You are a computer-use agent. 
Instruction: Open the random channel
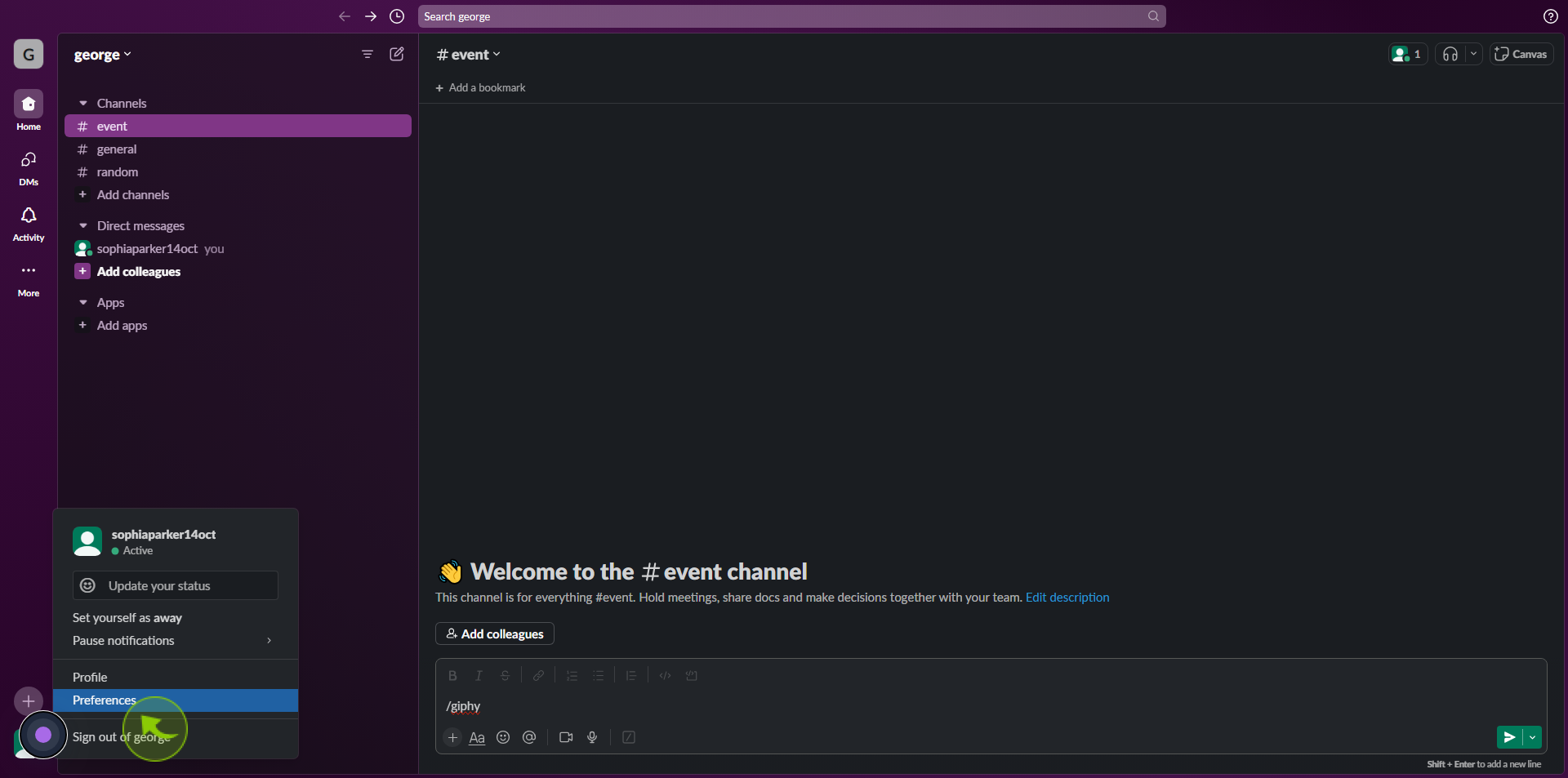(x=238, y=172)
